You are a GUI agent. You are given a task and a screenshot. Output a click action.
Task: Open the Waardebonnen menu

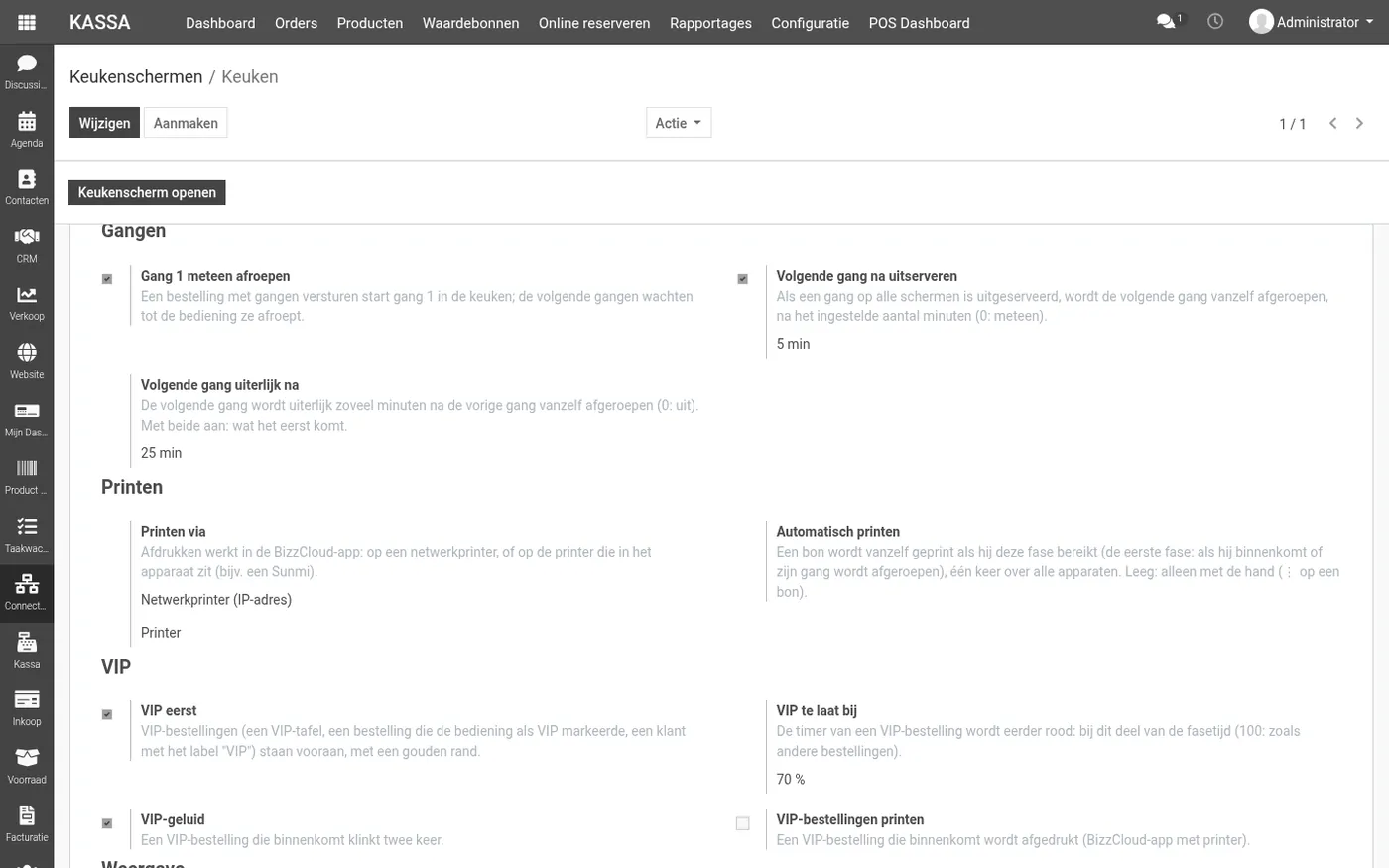pyautogui.click(x=470, y=23)
